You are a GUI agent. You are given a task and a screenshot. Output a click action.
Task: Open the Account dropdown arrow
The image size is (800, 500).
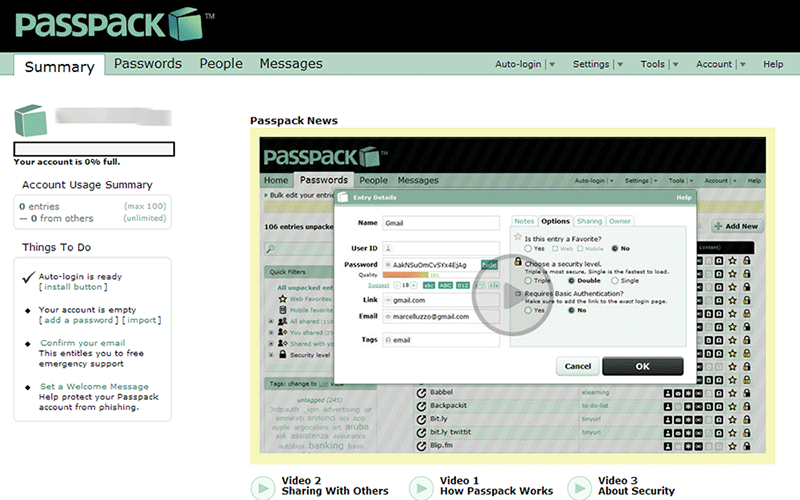[x=742, y=64]
